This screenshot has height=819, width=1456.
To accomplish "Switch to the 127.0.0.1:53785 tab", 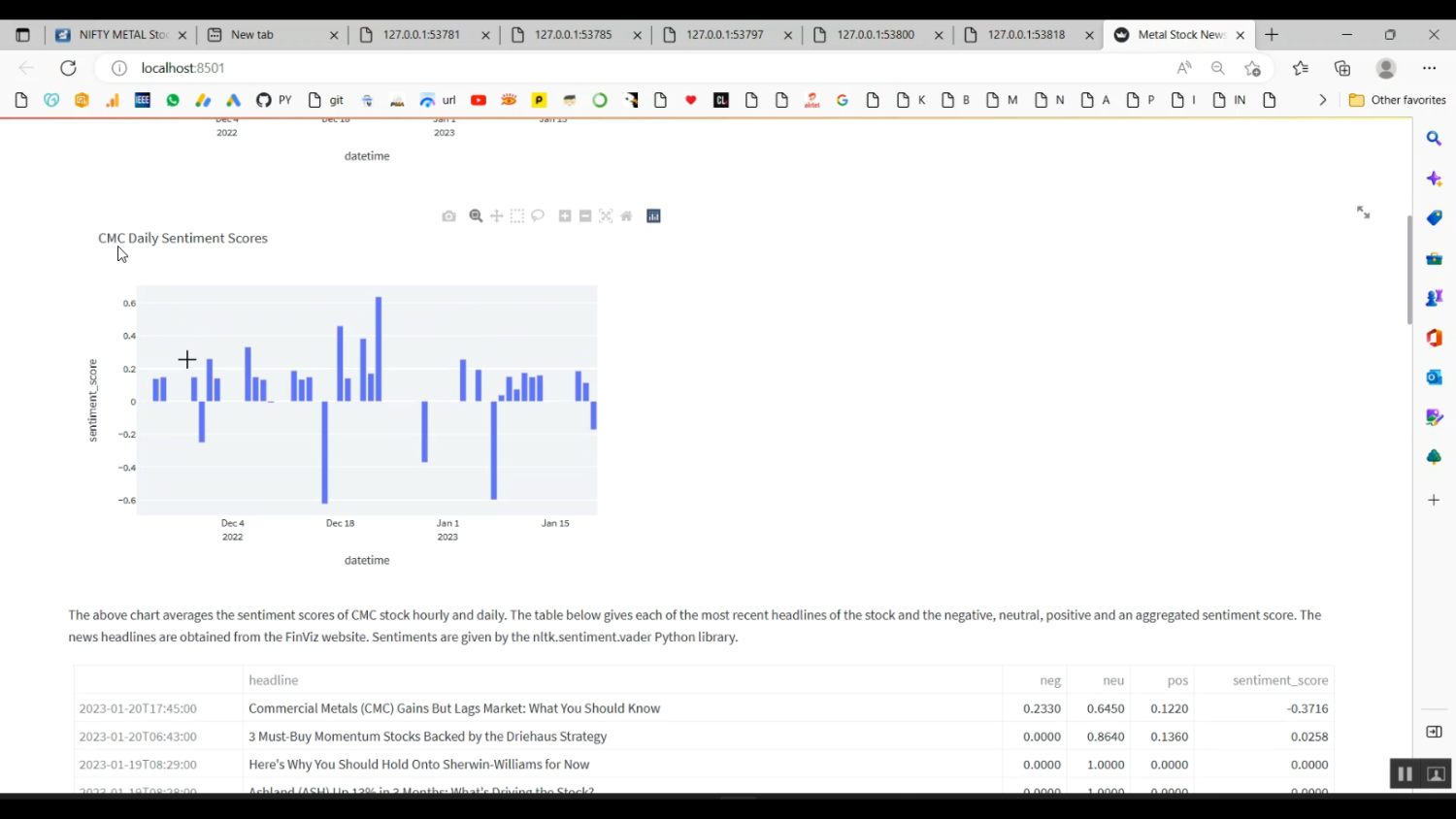I will (x=576, y=35).
